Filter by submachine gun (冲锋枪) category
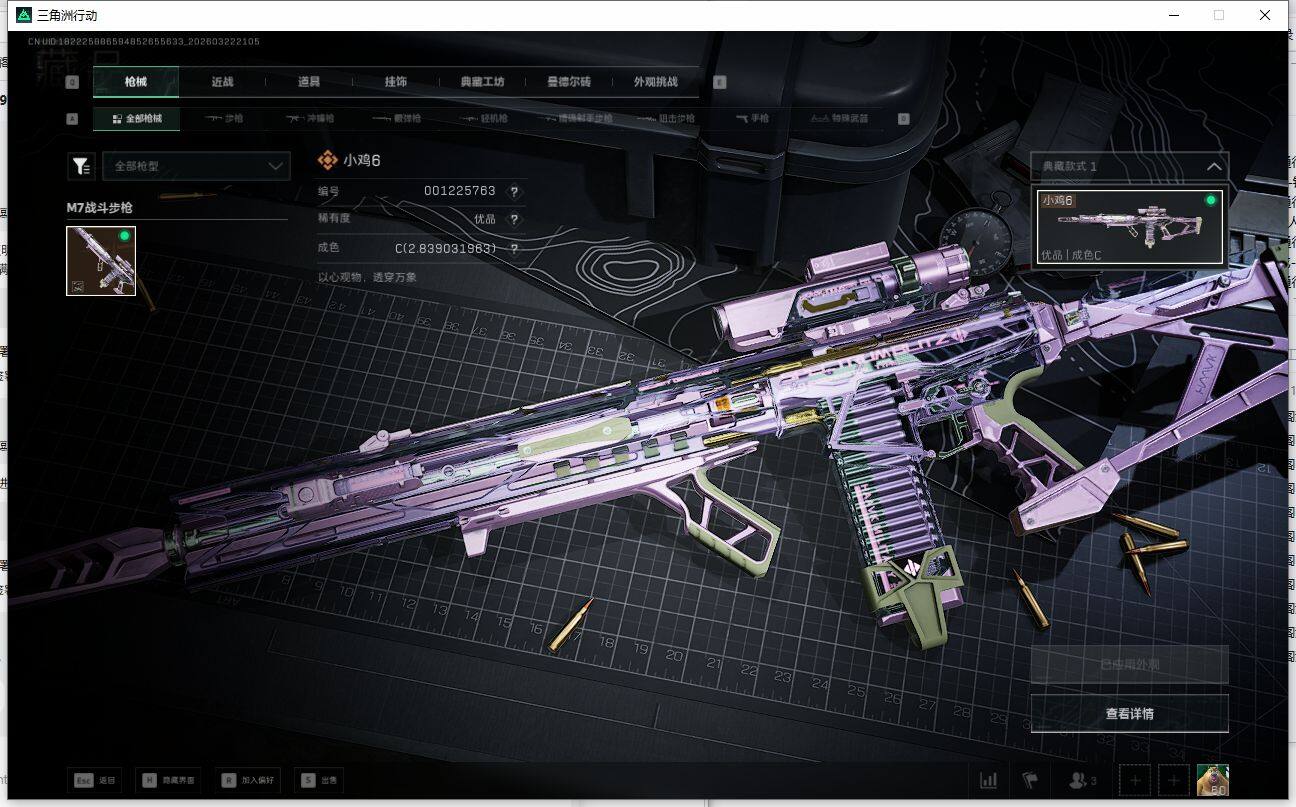Viewport: 1296px width, 807px height. [309, 118]
